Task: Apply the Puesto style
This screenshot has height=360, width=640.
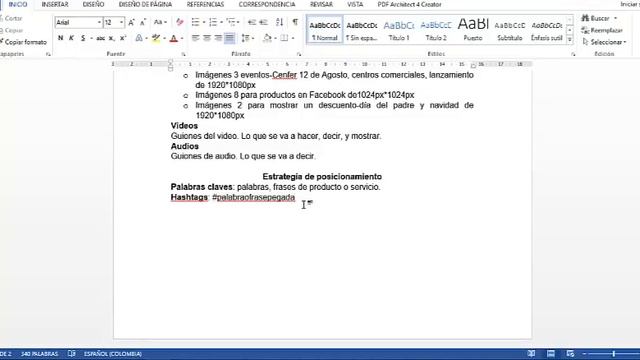Action: click(473, 30)
